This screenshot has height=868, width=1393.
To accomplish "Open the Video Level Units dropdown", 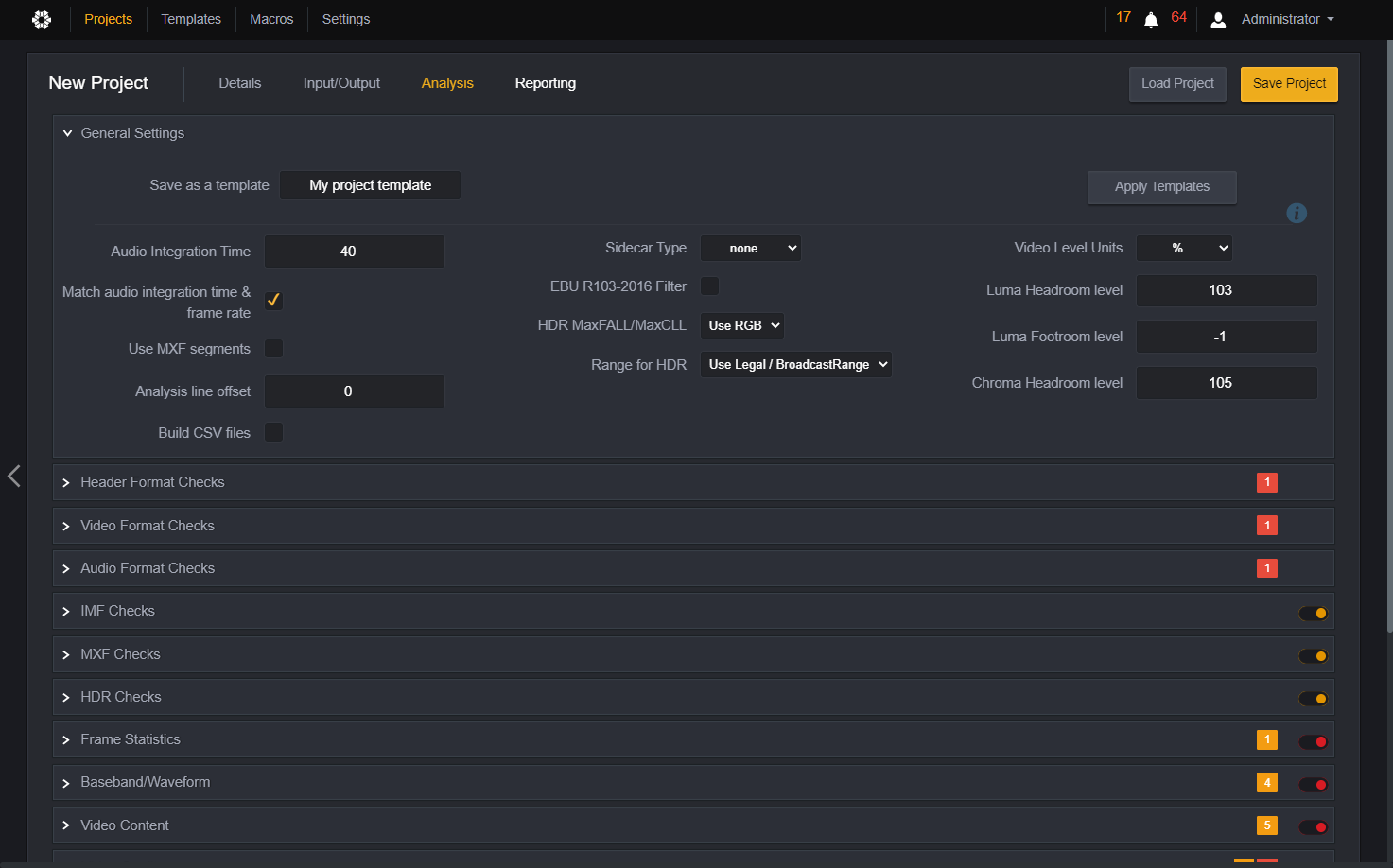I will [x=1184, y=249].
